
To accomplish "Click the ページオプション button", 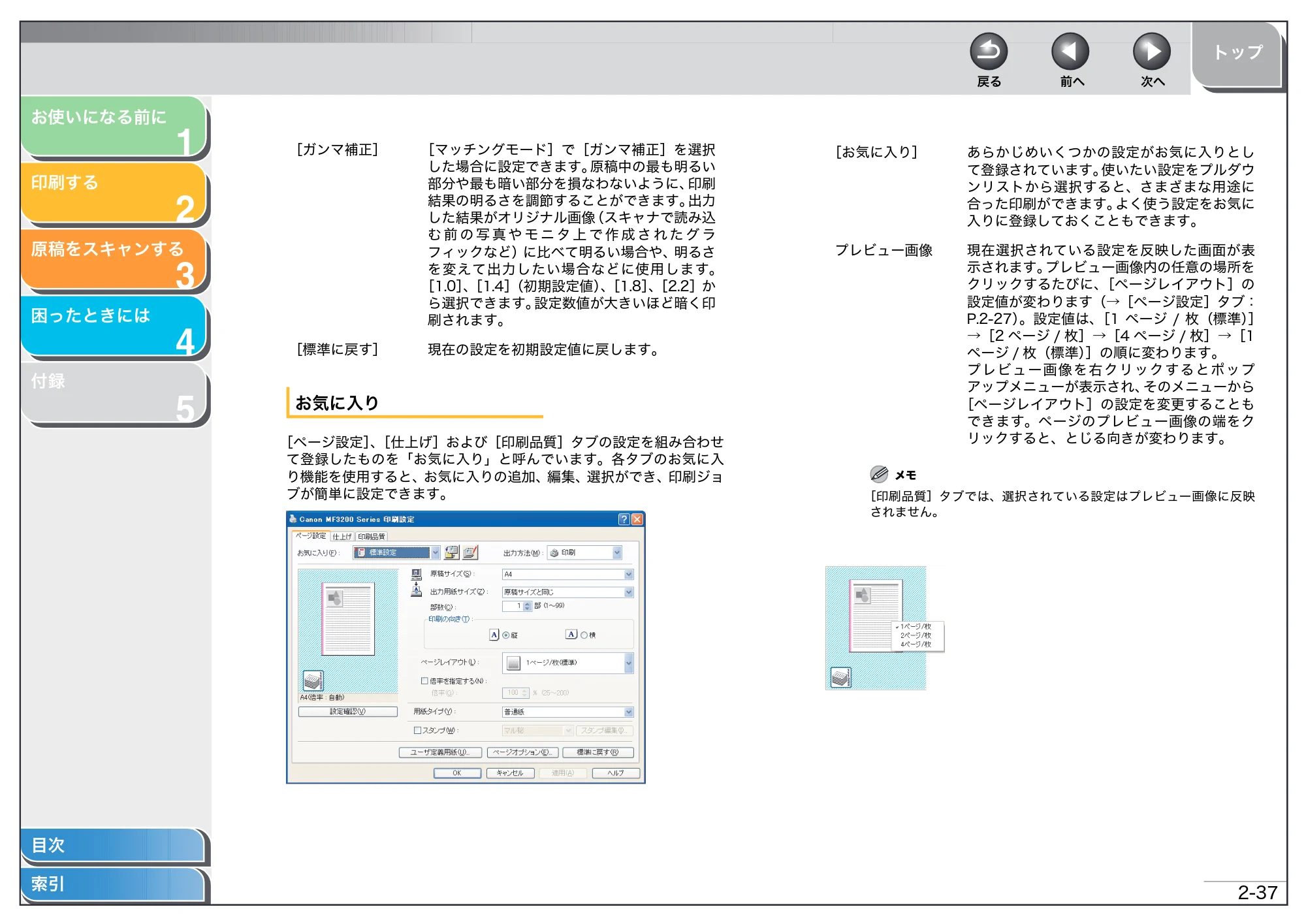I will (x=522, y=752).
